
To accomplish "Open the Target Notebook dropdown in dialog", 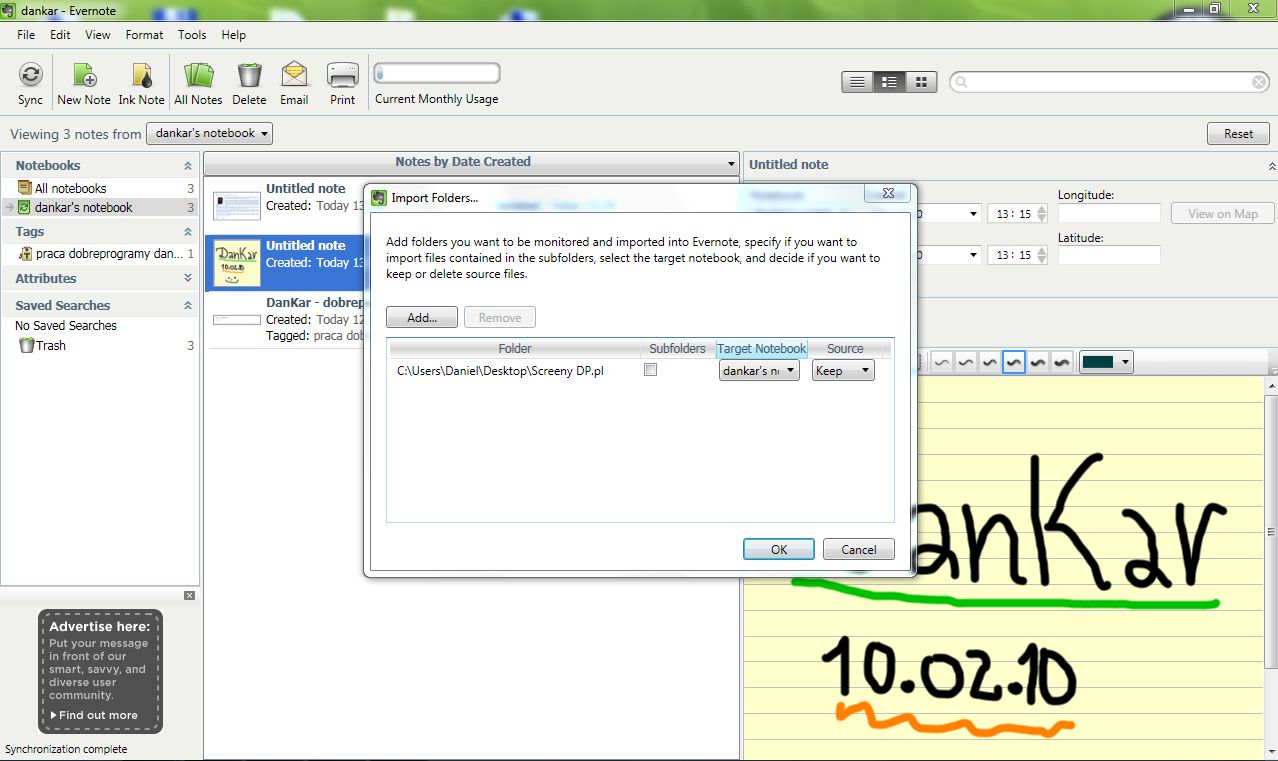I will coord(759,370).
